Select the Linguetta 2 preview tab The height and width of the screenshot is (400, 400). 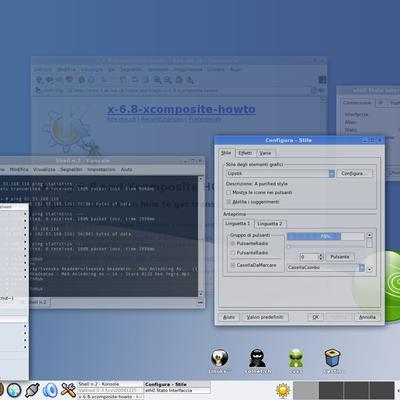pos(269,224)
